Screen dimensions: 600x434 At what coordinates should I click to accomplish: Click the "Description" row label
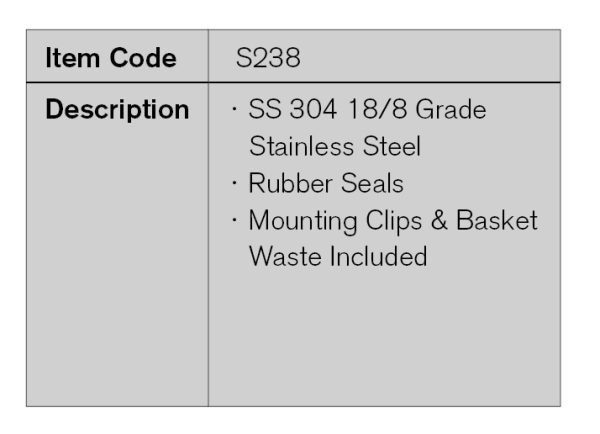point(117,110)
